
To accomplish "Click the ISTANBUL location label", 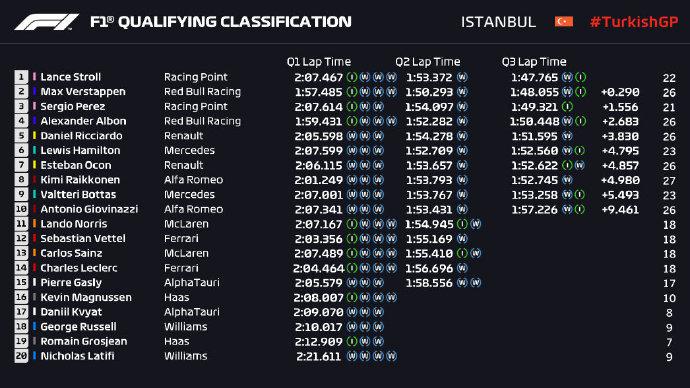I will [498, 22].
